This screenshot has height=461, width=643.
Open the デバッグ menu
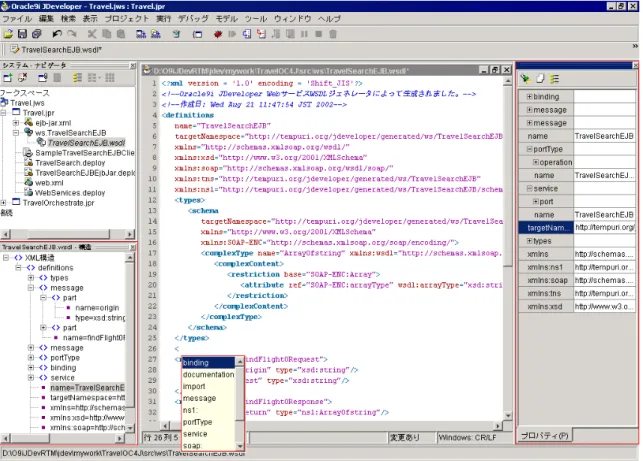pyautogui.click(x=193, y=19)
